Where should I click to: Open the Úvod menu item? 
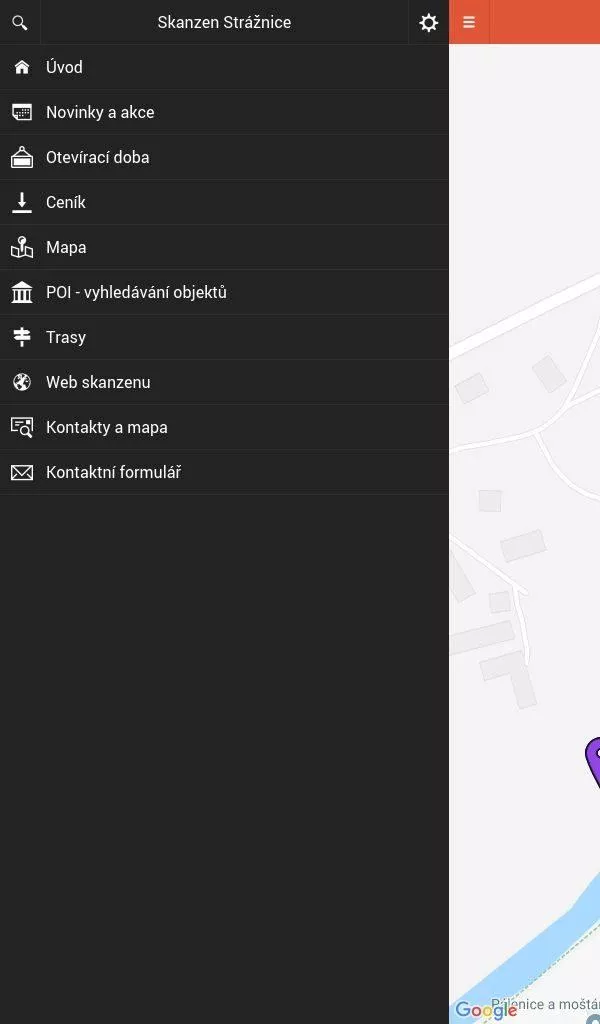(x=225, y=67)
